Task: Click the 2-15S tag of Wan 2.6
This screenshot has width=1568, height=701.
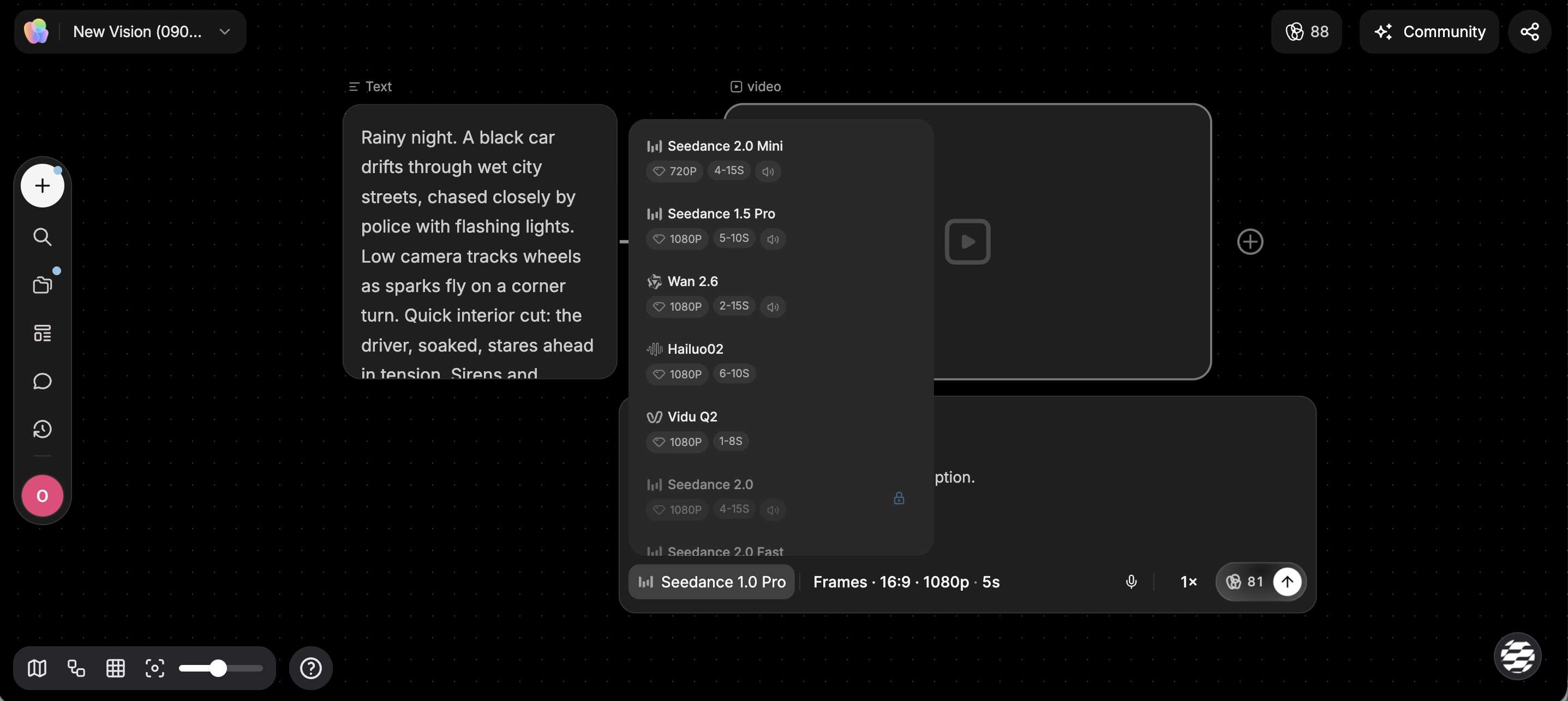Action: [x=733, y=306]
